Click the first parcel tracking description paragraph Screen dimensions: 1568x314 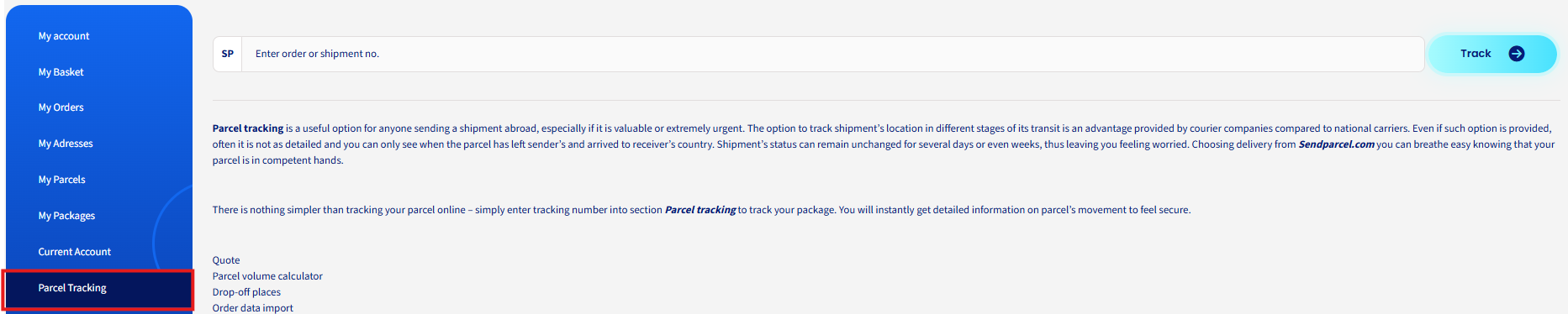pyautogui.click(x=884, y=144)
